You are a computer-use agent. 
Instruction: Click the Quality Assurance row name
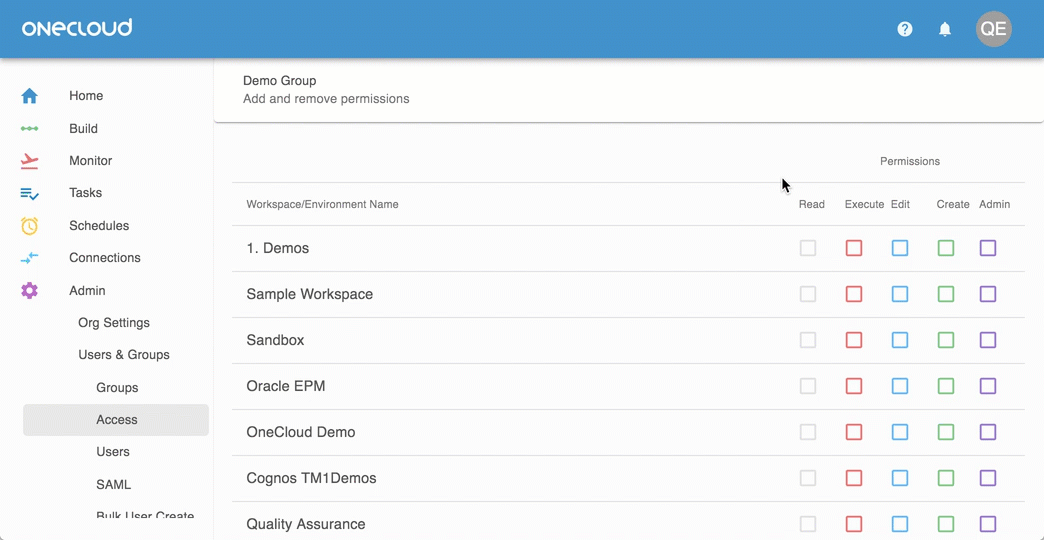click(x=306, y=524)
